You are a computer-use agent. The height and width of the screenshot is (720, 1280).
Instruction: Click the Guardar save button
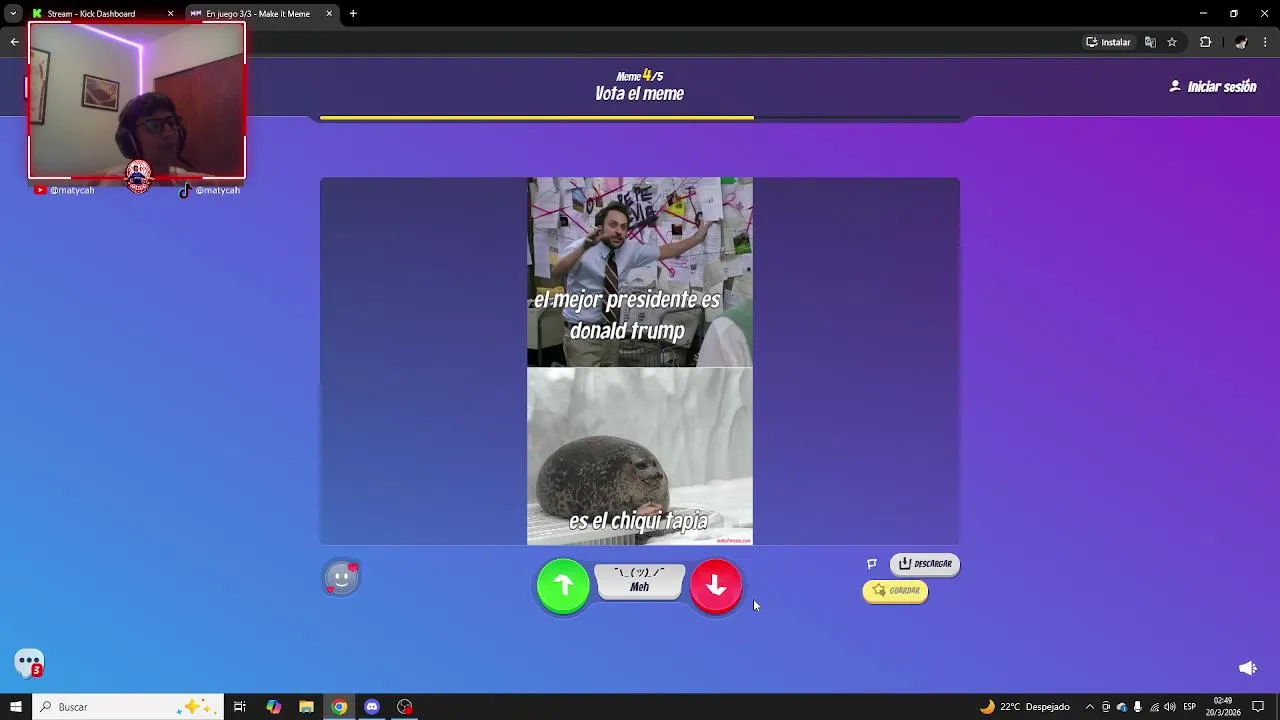895,591
